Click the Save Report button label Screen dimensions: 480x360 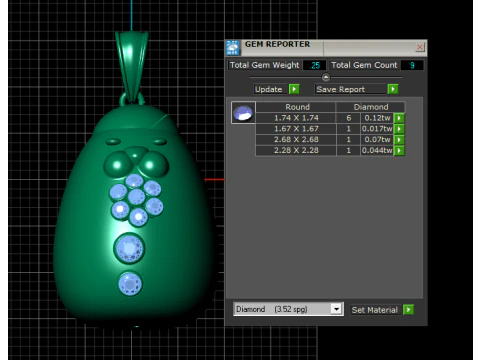click(x=350, y=89)
